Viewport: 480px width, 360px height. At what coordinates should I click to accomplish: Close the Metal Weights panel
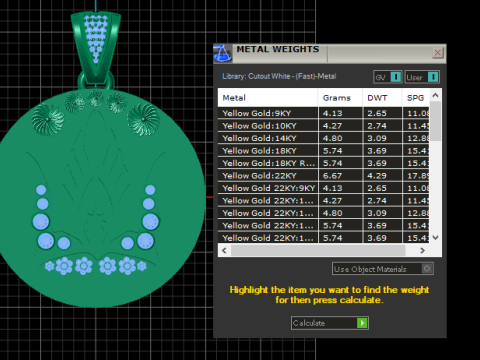tap(438, 53)
